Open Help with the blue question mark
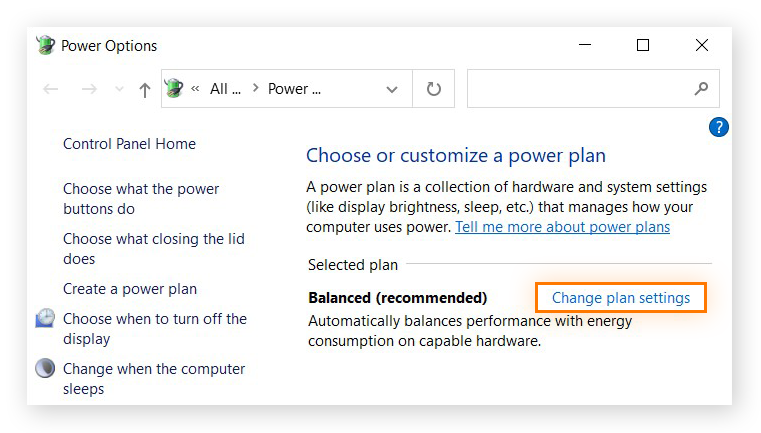Viewport: 761px width, 433px height. 719,127
